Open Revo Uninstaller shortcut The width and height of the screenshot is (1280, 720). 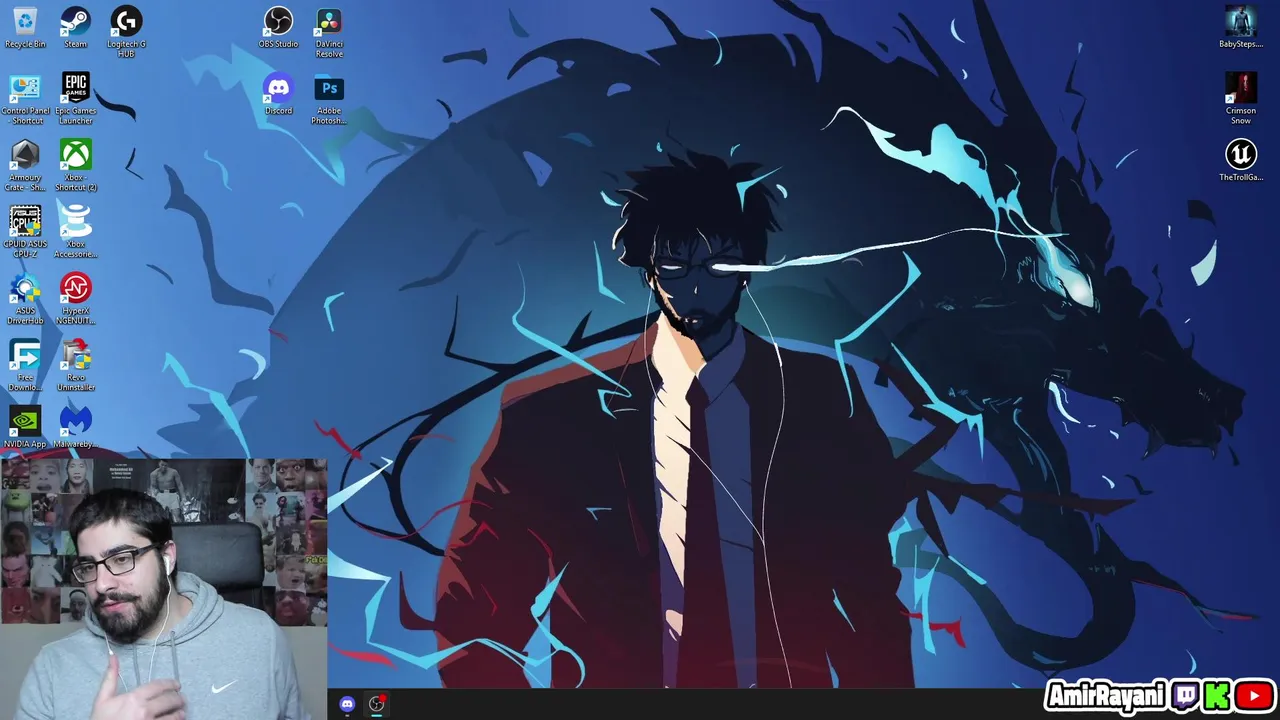tap(76, 365)
